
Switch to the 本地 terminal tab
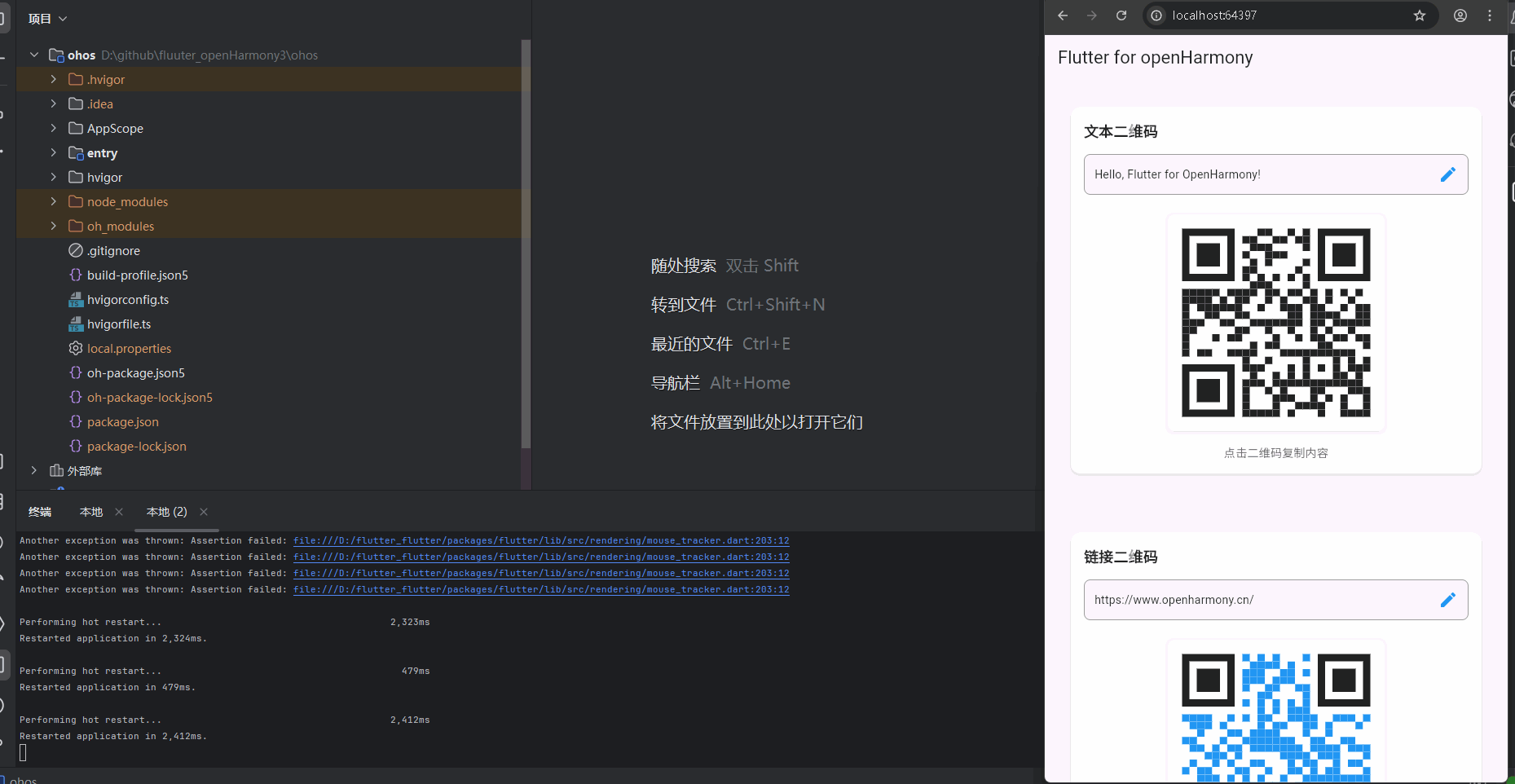coord(91,512)
